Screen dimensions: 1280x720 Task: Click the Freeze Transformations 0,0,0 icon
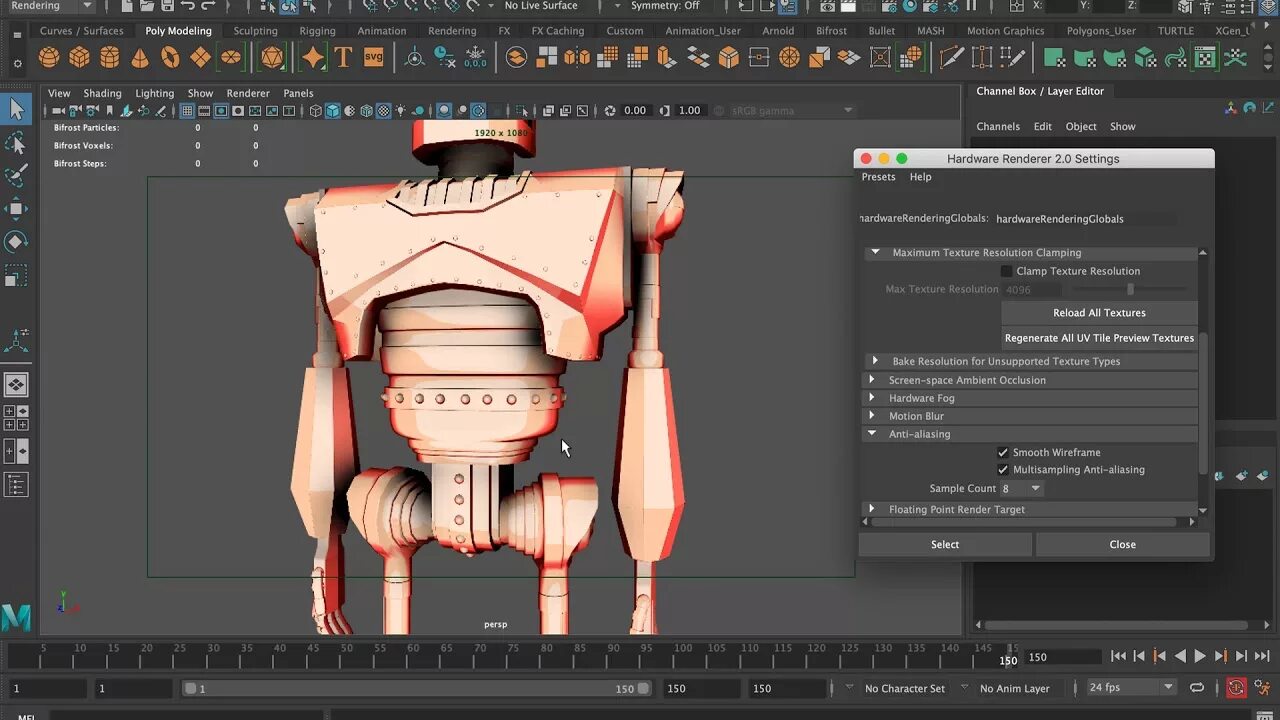(475, 57)
